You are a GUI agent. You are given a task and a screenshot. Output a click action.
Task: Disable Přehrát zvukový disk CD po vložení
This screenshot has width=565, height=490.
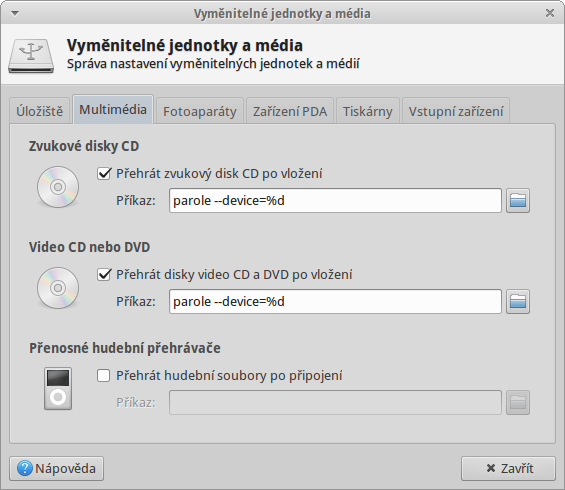click(104, 174)
